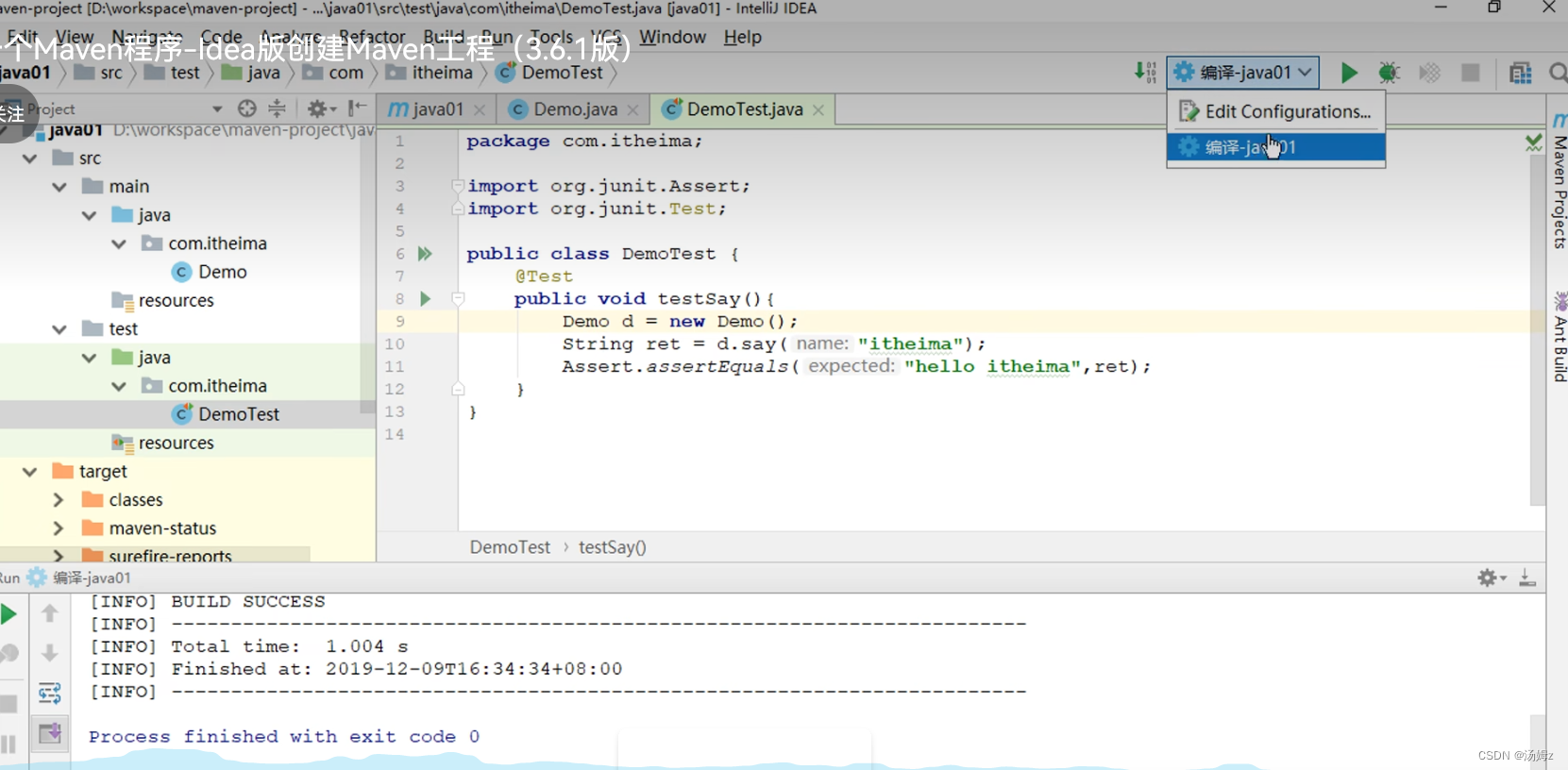1568x770 pixels.
Task: Hide the Project tool window
Action: tap(357, 109)
